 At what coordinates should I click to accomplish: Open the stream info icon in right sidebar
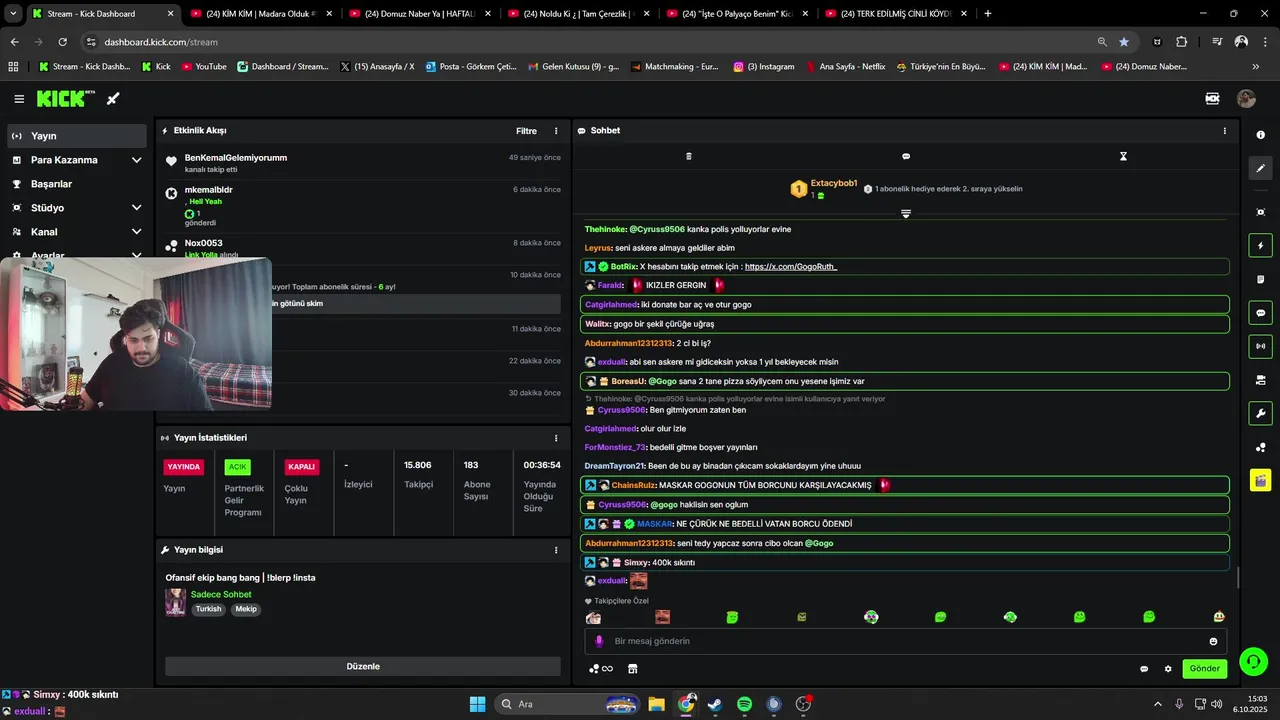click(x=1260, y=135)
